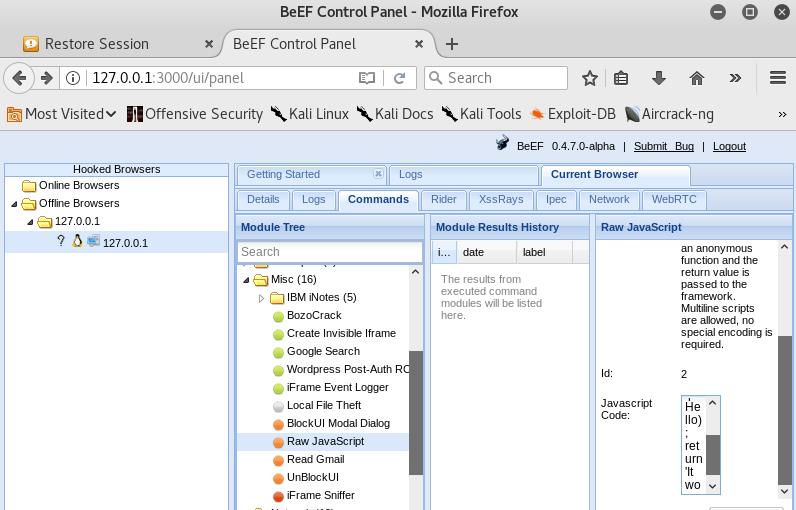Click Linux penguin icon of hooked browser
Viewport: 796px width, 510px height.
coord(77,241)
